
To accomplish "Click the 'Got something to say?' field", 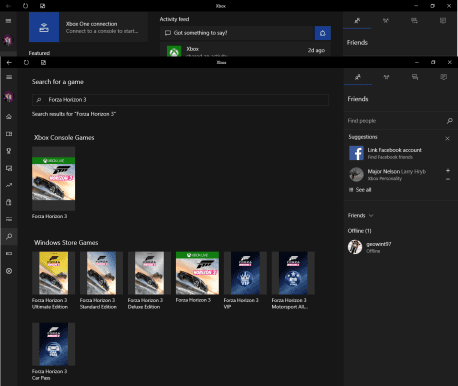I will point(237,33).
